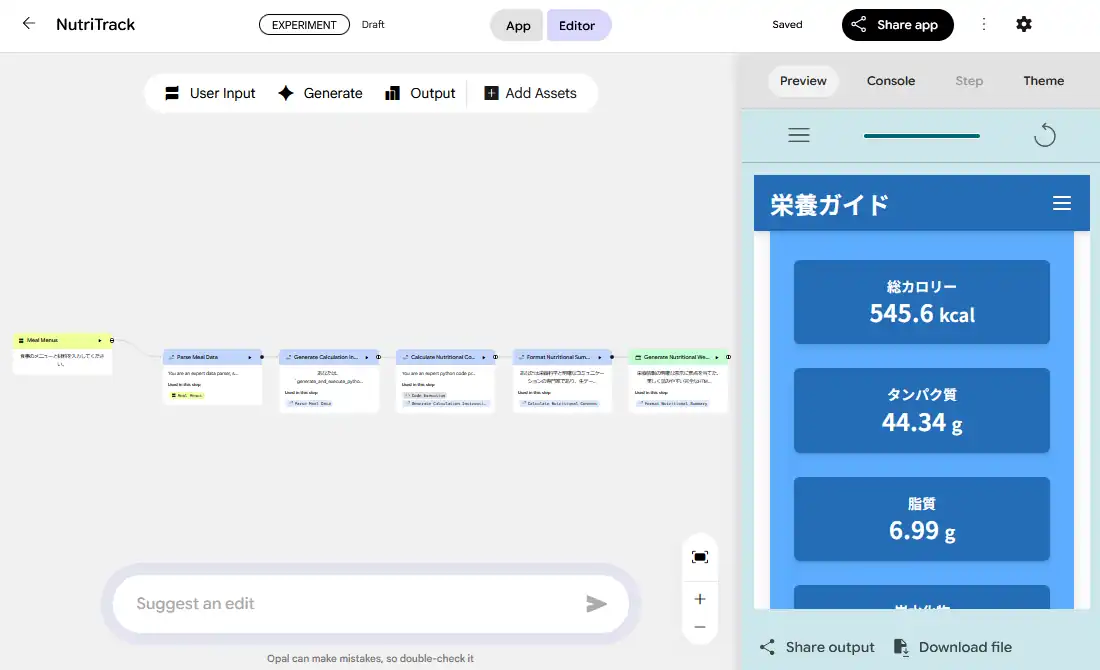
Task: Add an Output node
Action: pyautogui.click(x=420, y=93)
